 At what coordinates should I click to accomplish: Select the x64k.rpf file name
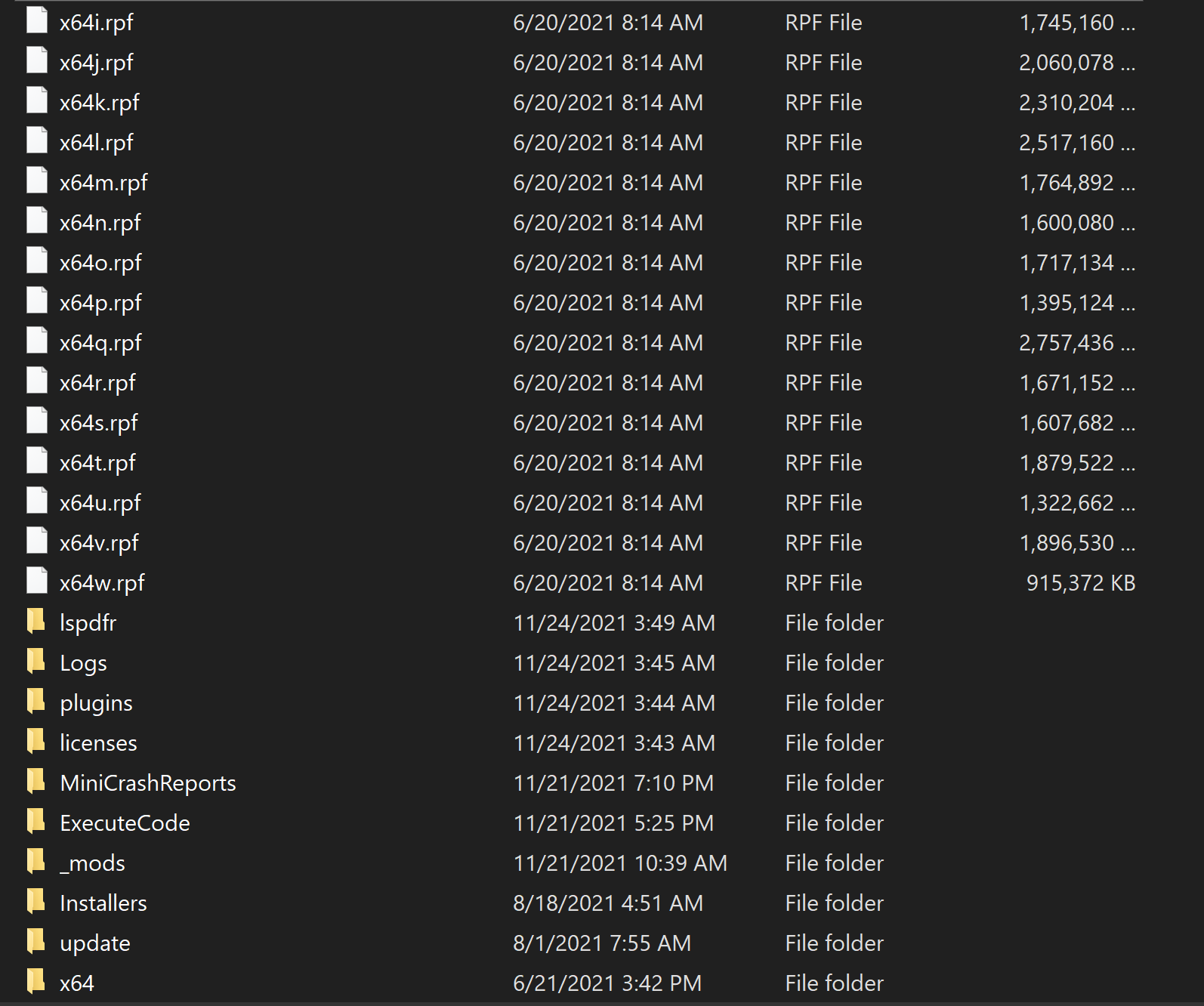(x=100, y=103)
